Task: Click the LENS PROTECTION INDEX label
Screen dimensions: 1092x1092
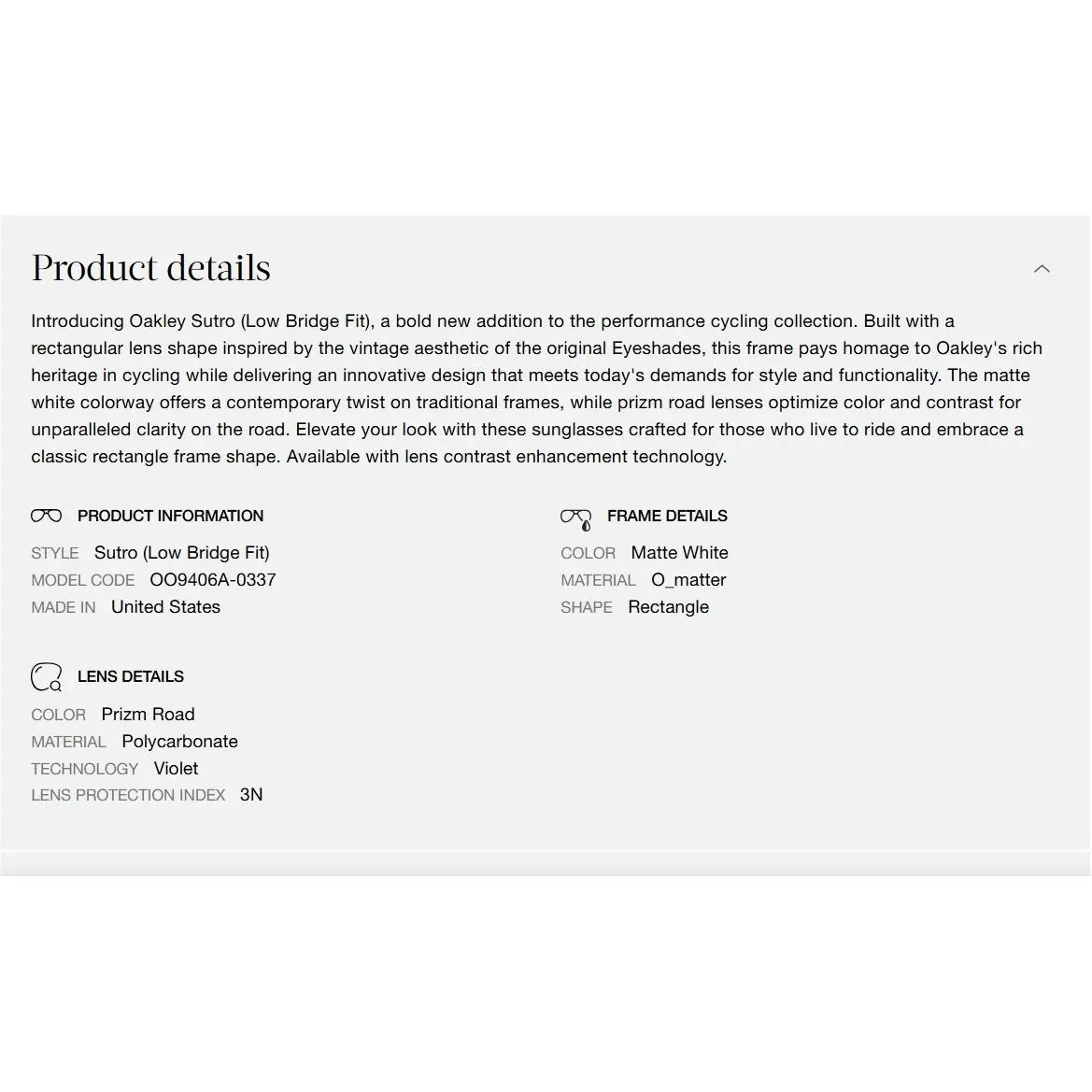Action: pos(128,795)
